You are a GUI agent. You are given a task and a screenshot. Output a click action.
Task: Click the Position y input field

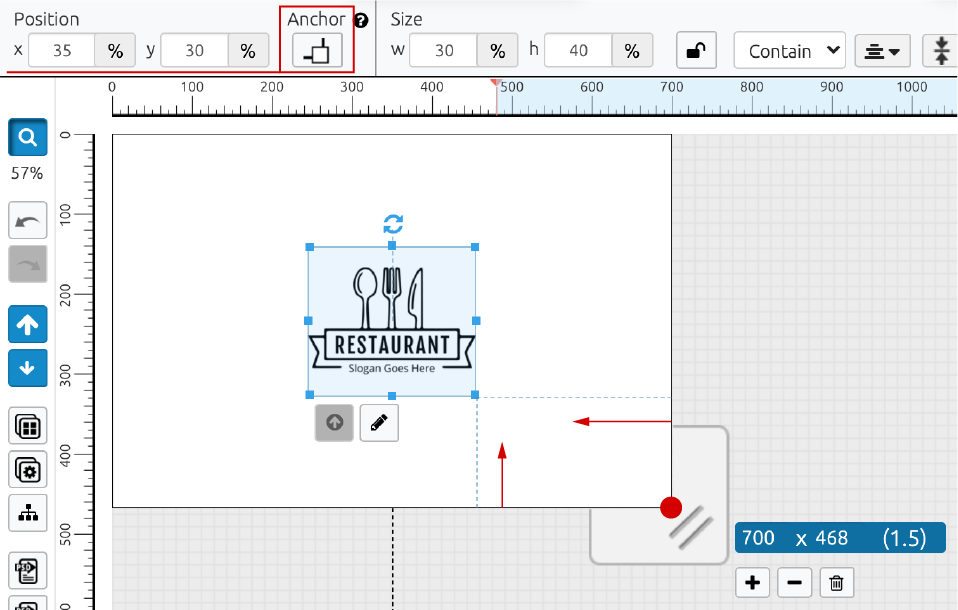[x=194, y=50]
